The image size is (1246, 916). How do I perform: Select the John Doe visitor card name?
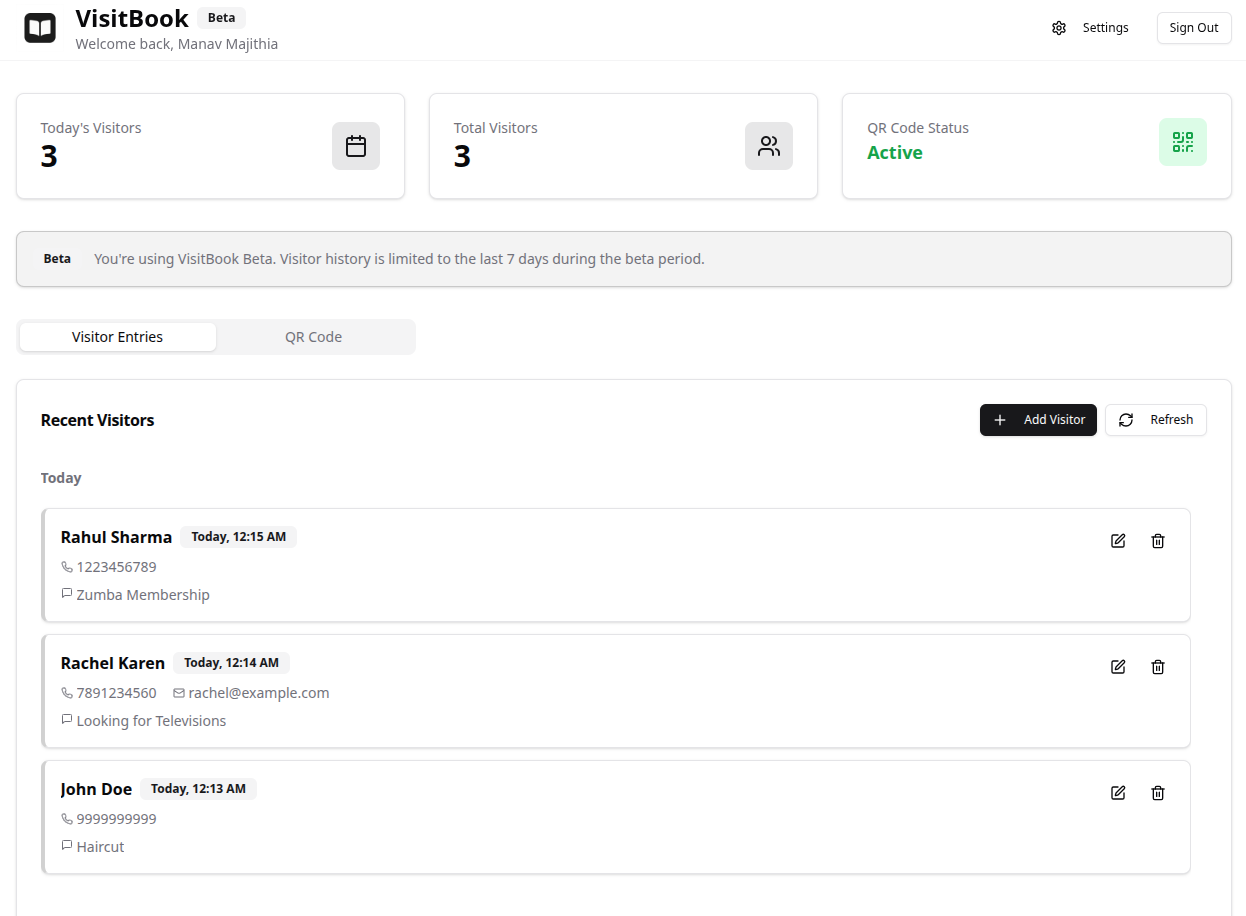pos(96,789)
